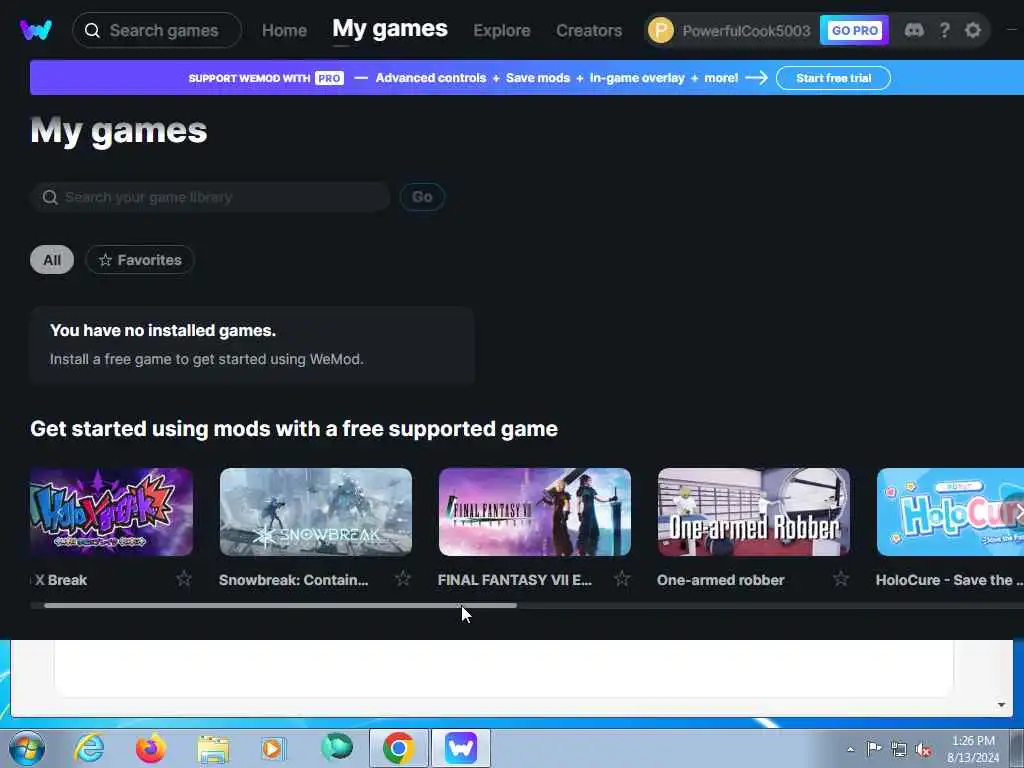Favorite FINAL FANTASY VII star
The height and width of the screenshot is (768, 1024).
[x=622, y=579]
